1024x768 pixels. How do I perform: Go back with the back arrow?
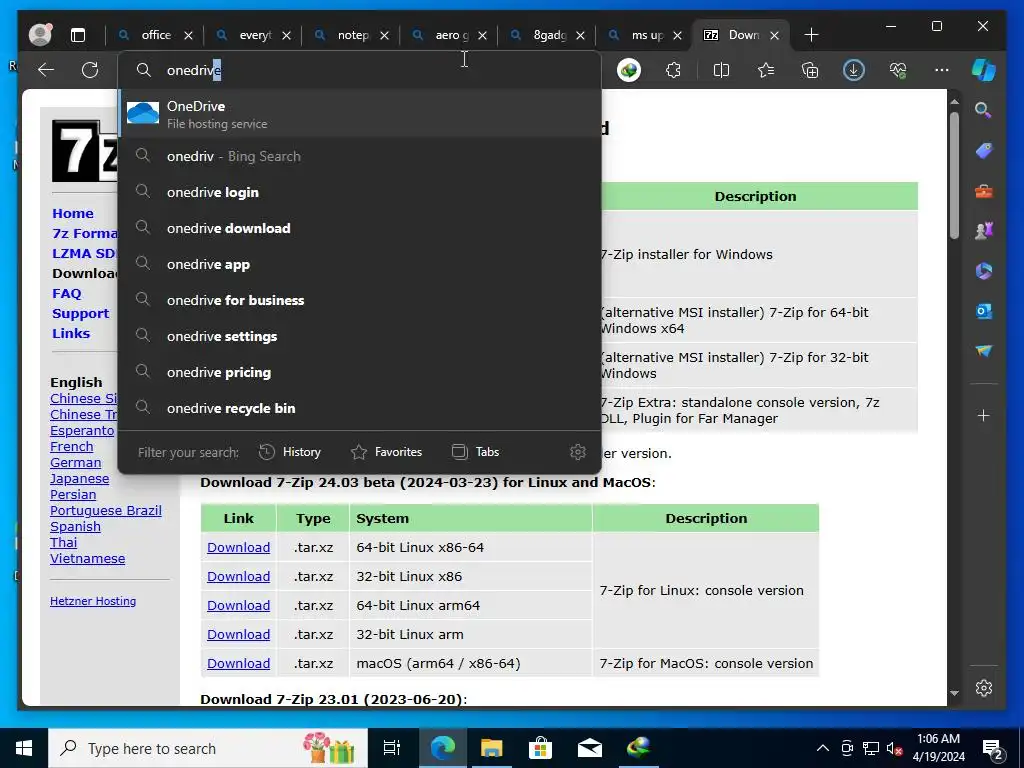click(x=46, y=70)
